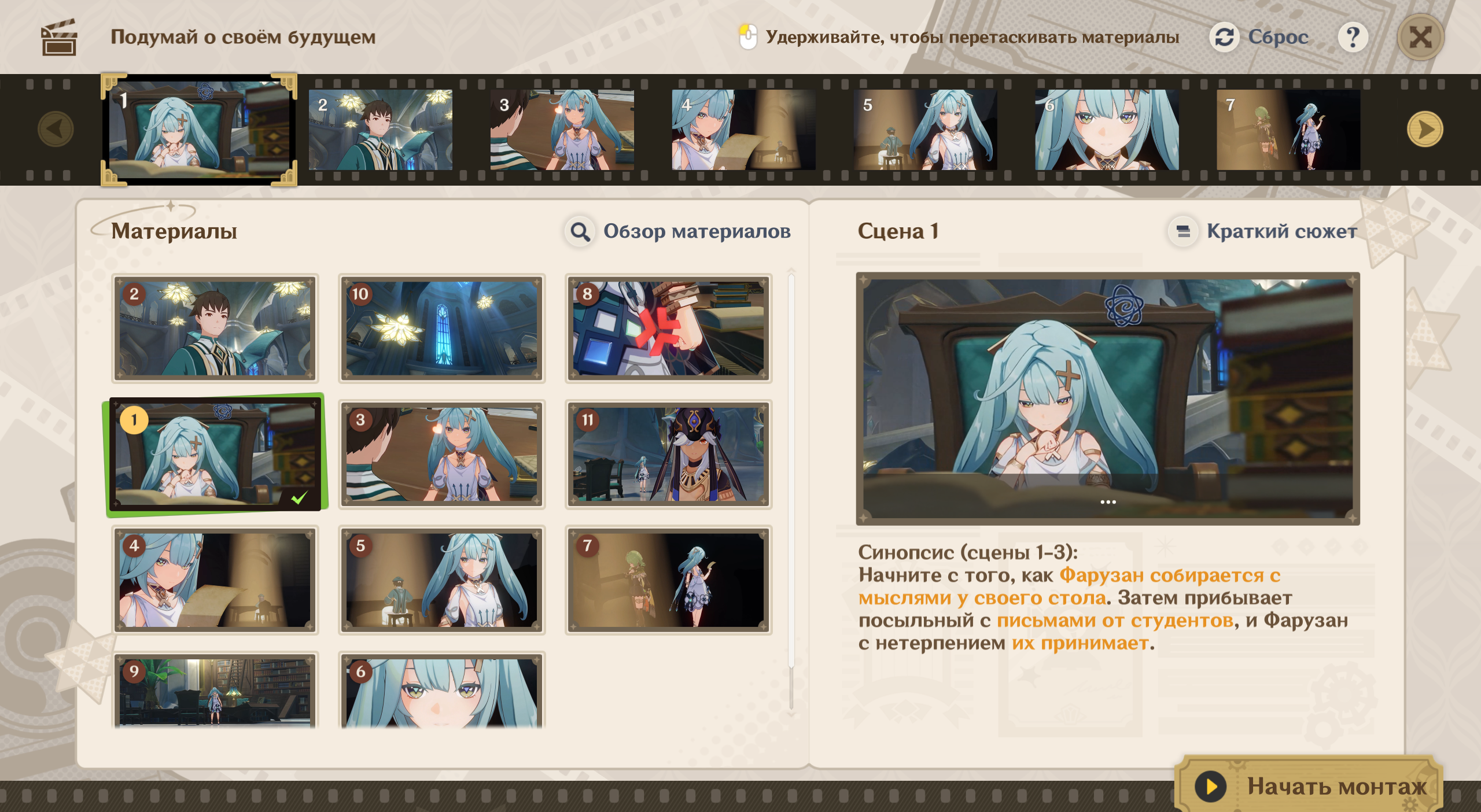This screenshot has width=1481, height=812.
Task: Click the large Сцена 1 preview image
Action: pyautogui.click(x=1107, y=398)
